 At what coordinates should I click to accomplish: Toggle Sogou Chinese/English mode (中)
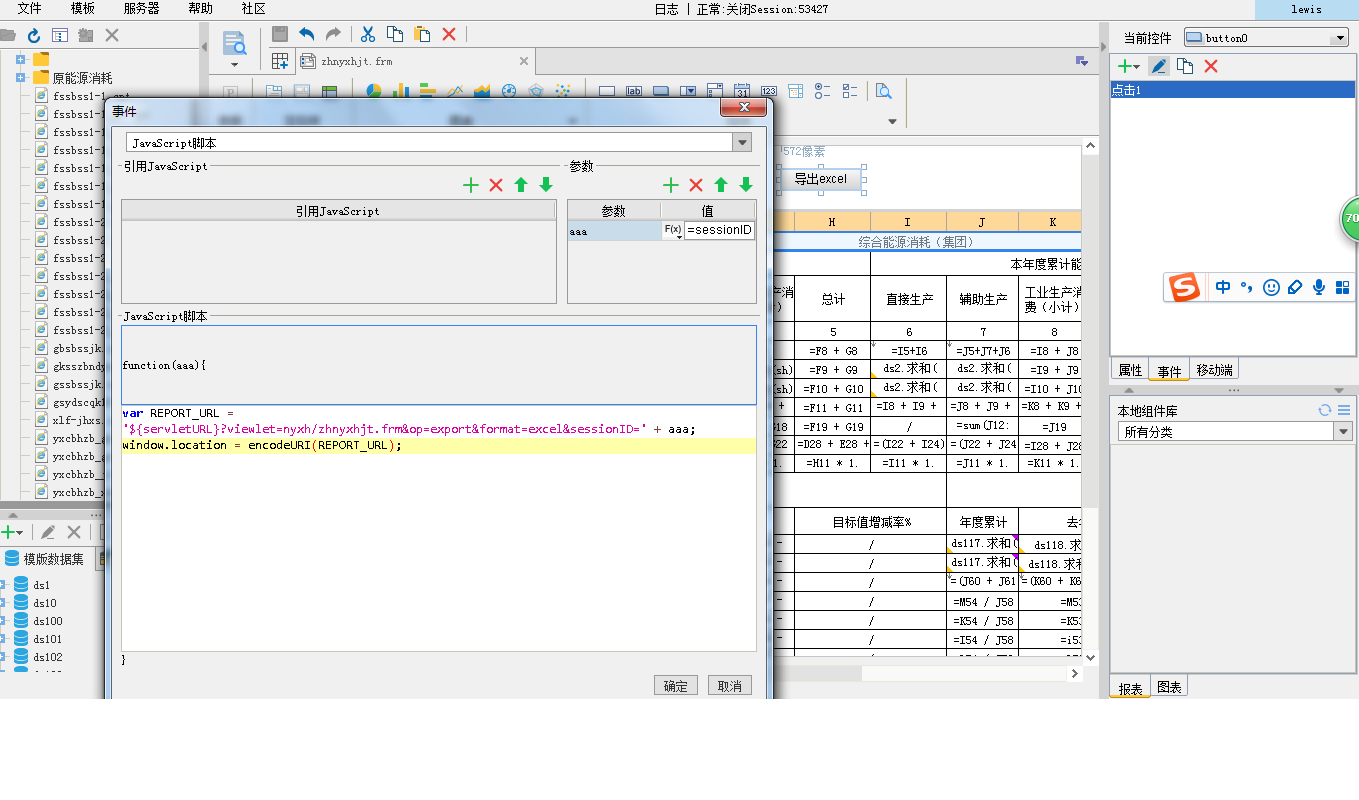(1223, 287)
